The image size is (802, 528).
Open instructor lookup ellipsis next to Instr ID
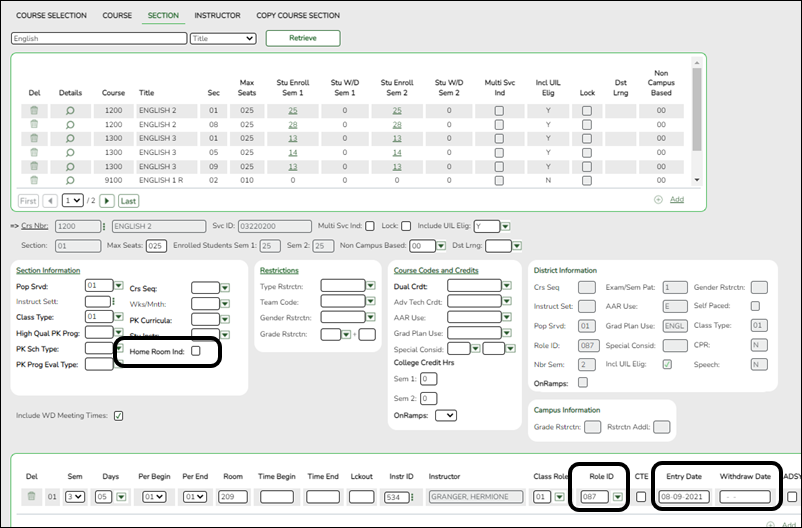coord(412,497)
